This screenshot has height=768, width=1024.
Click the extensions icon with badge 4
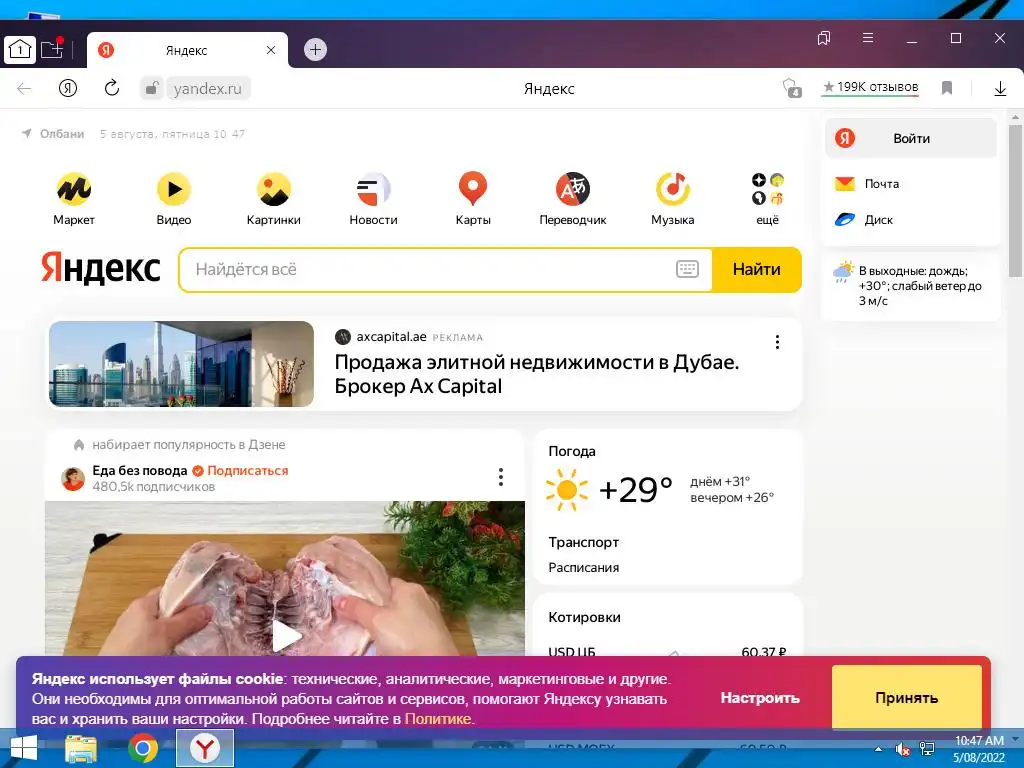click(x=792, y=88)
